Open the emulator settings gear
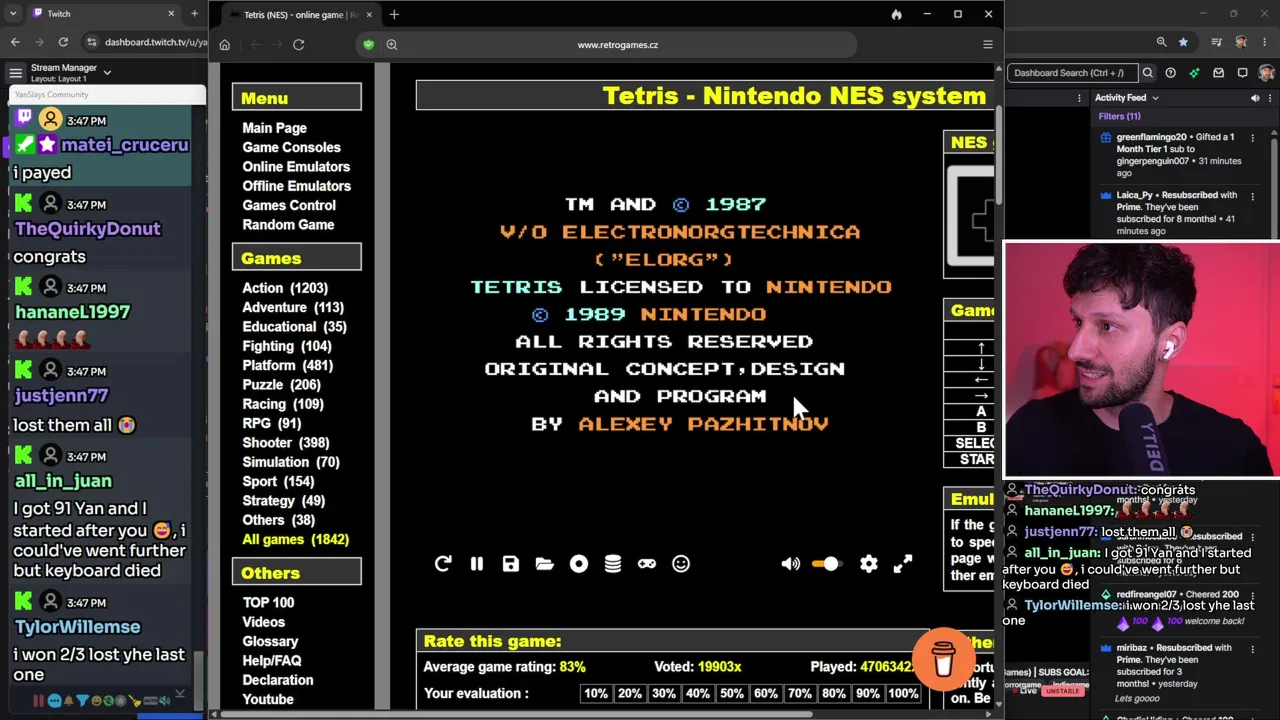The height and width of the screenshot is (720, 1280). pos(869,564)
